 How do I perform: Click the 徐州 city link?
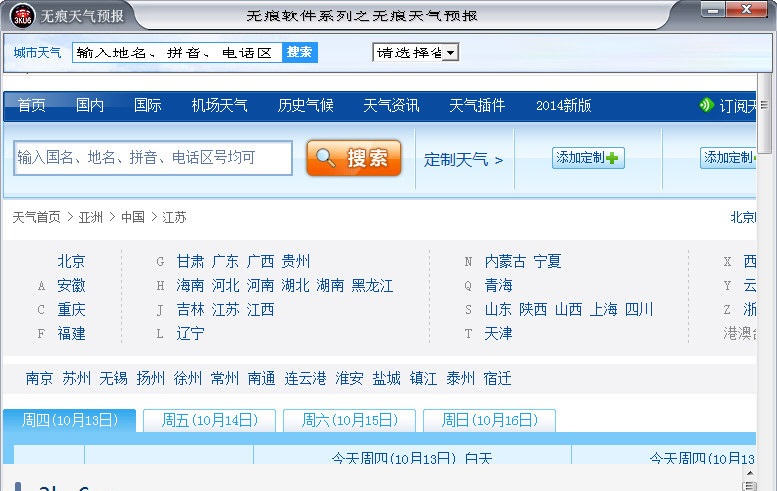[188, 379]
